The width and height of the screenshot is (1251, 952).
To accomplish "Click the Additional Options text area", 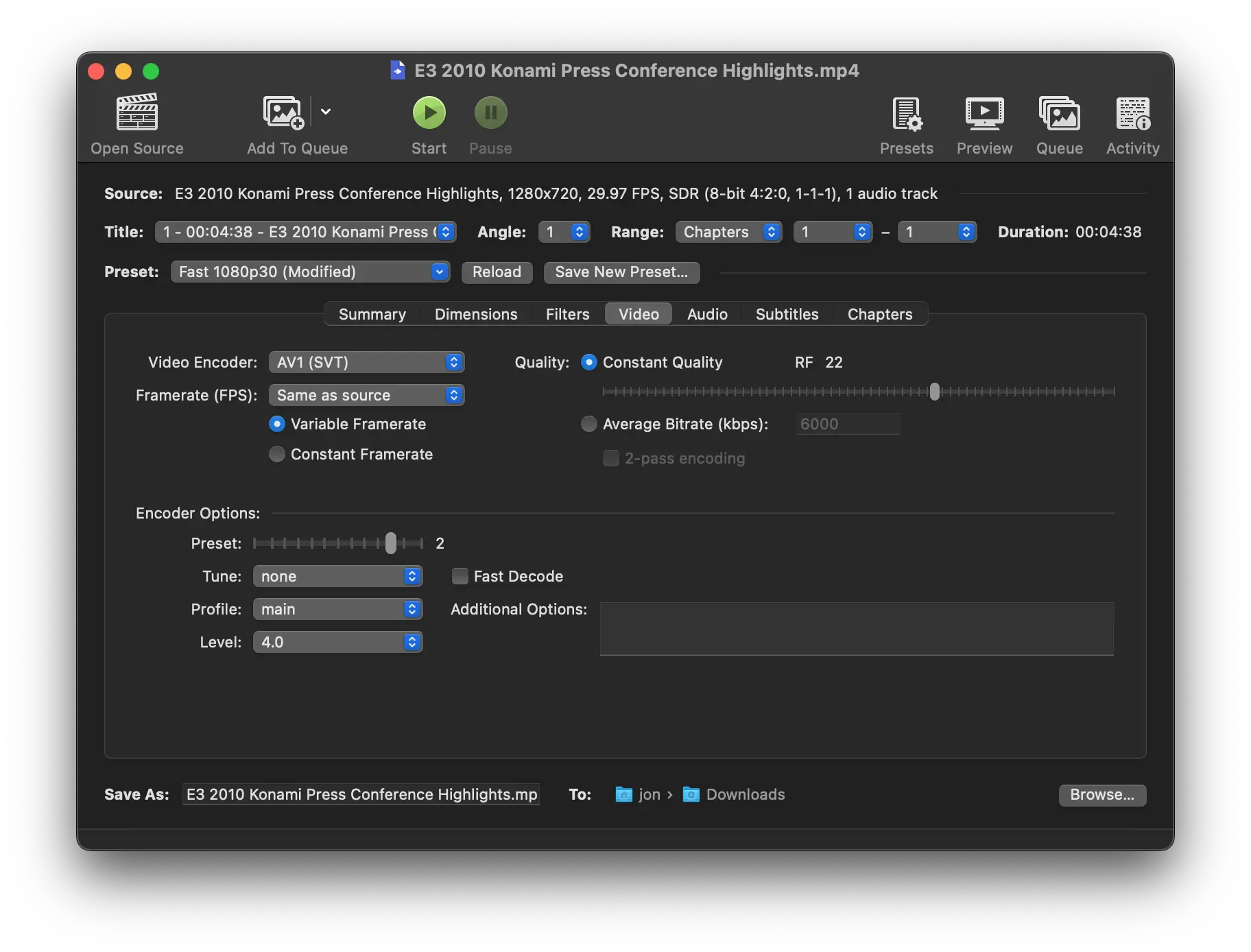I will 857,629.
